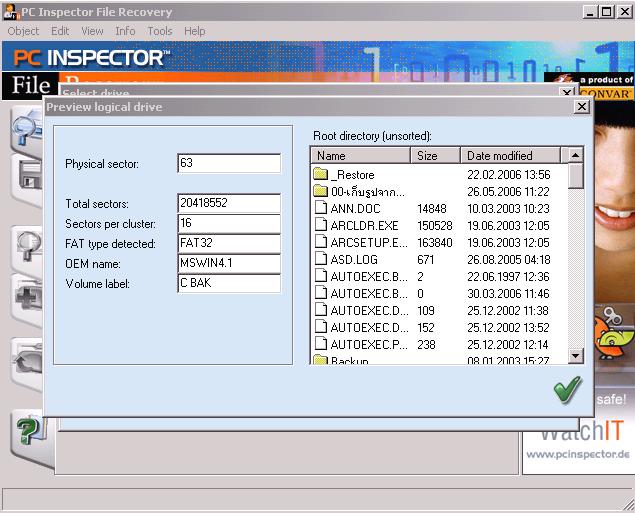This screenshot has height=513, width=635.
Task: Select the folder starting with 00-
Action: click(368, 192)
